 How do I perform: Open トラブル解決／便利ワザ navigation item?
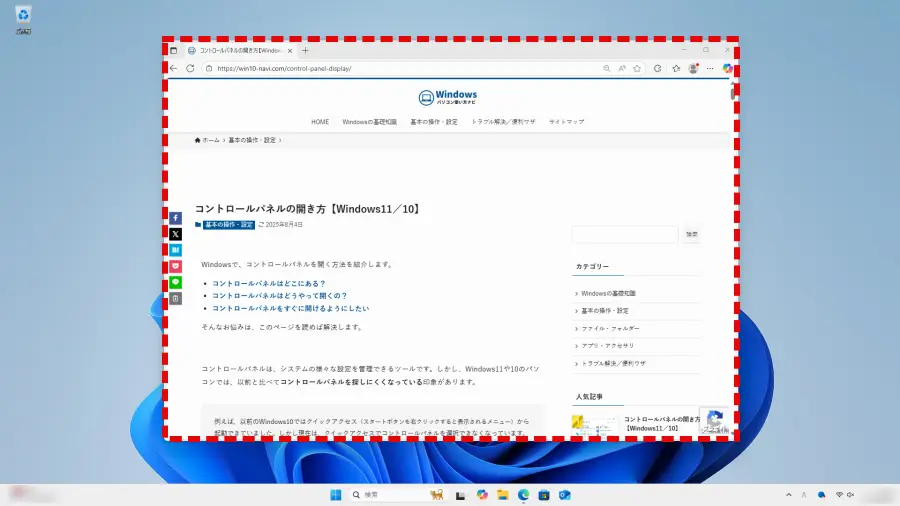pyautogui.click(x=503, y=122)
